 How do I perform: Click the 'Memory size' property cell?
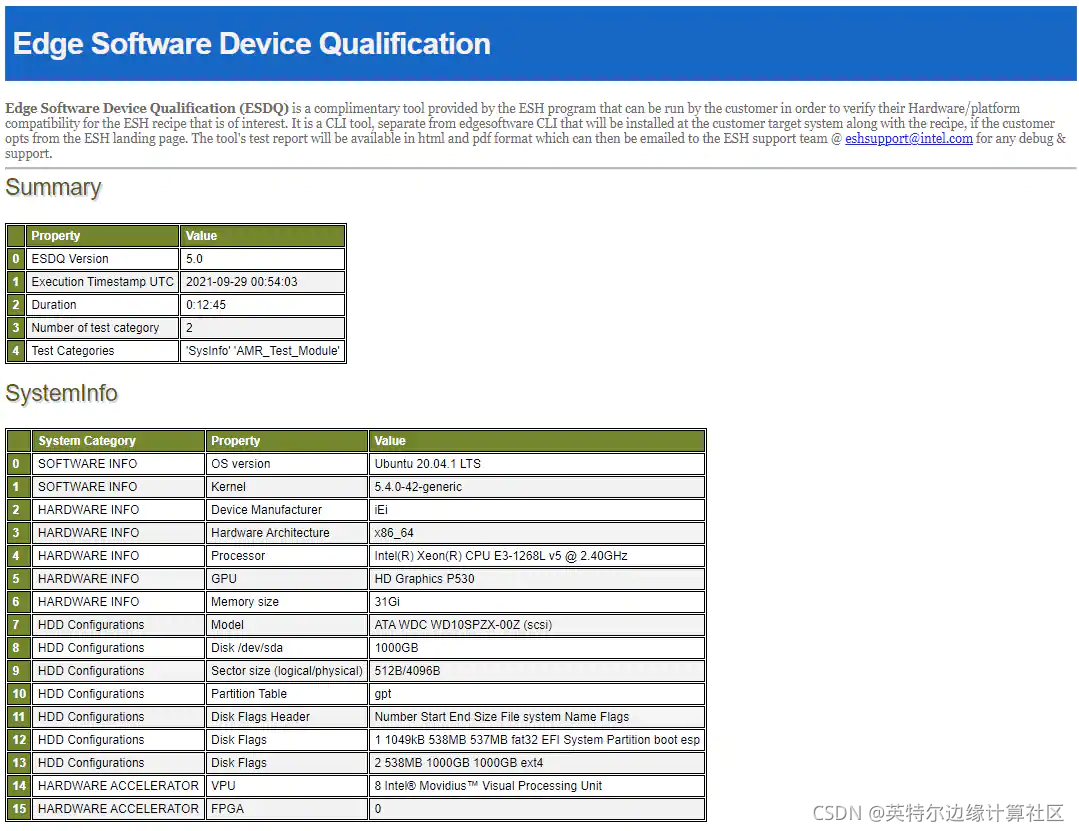point(286,602)
